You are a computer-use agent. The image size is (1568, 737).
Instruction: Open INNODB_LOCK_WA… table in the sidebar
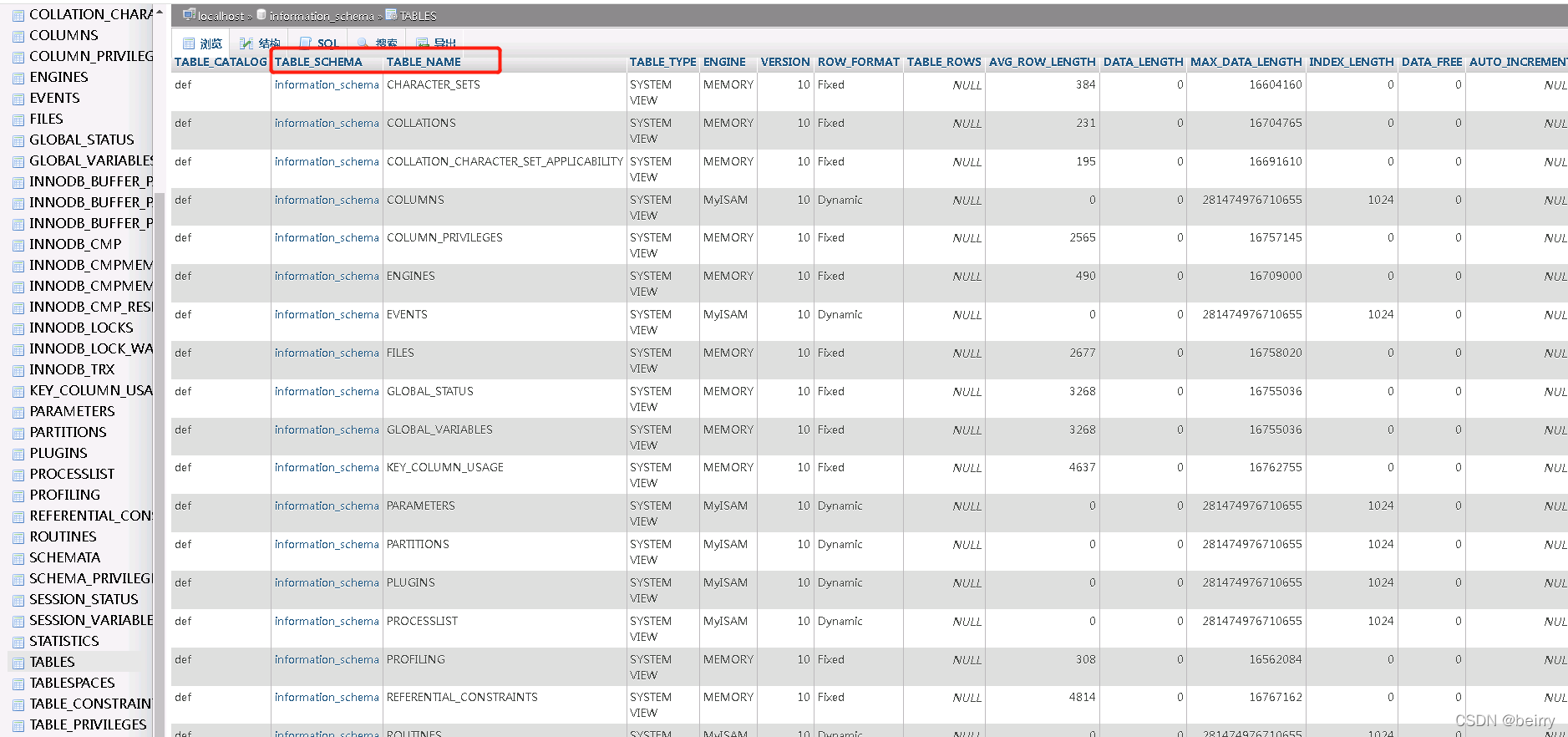(91, 348)
